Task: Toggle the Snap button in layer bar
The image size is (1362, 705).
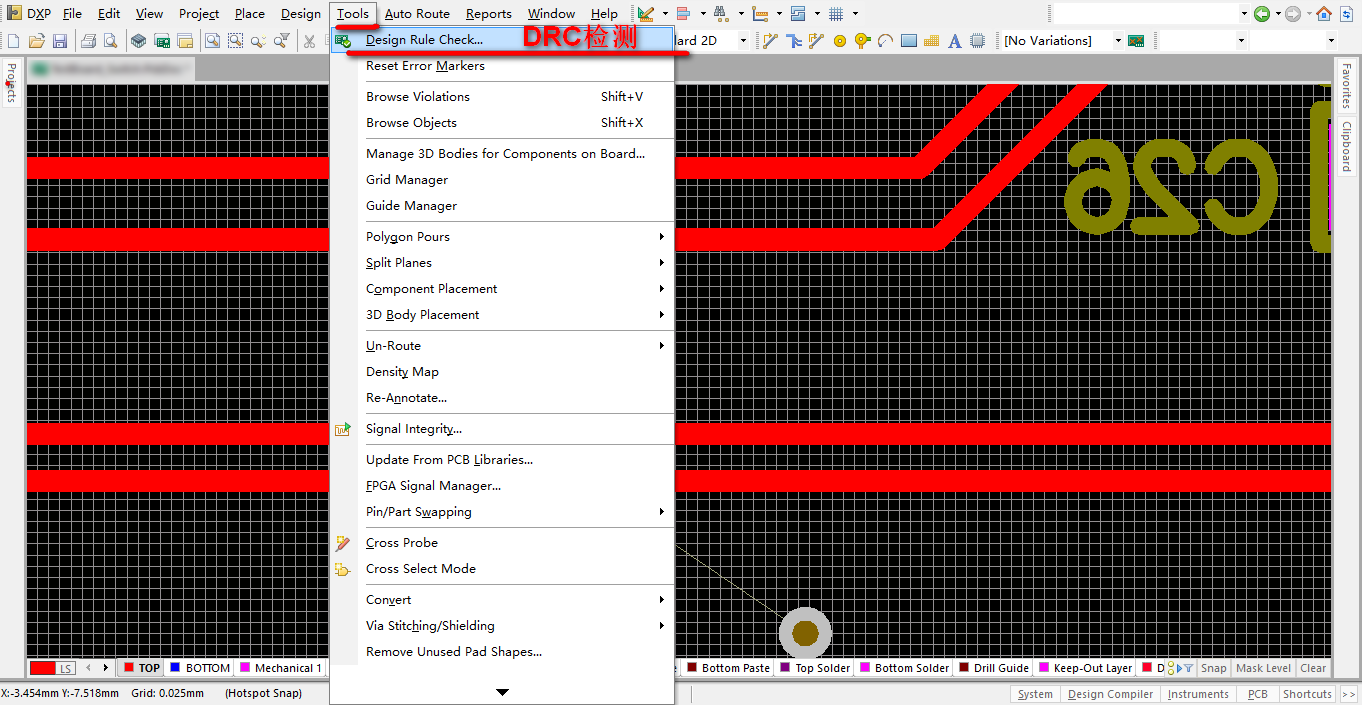Action: click(1213, 668)
